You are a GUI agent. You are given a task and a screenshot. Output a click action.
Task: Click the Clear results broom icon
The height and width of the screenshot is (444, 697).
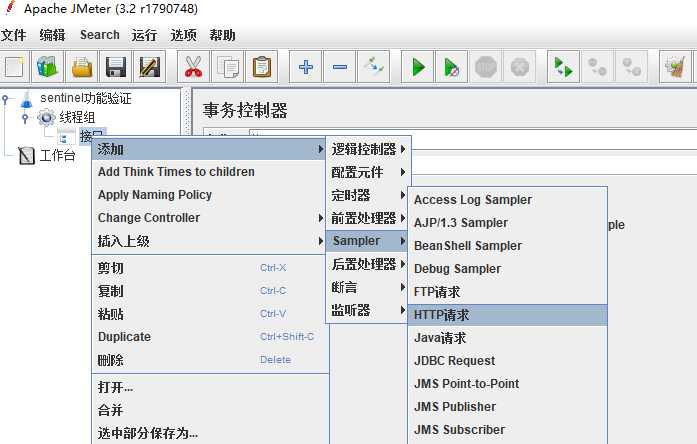tap(676, 67)
